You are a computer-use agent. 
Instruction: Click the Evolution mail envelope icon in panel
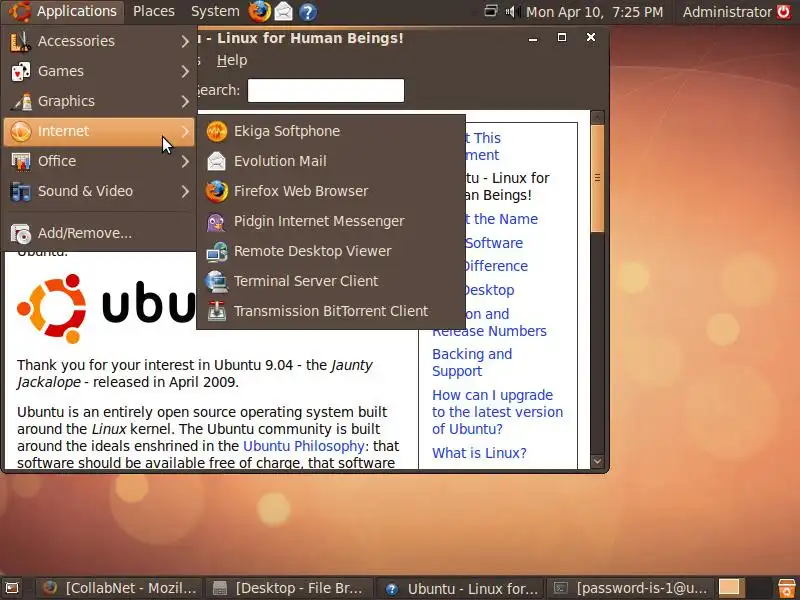tap(284, 12)
